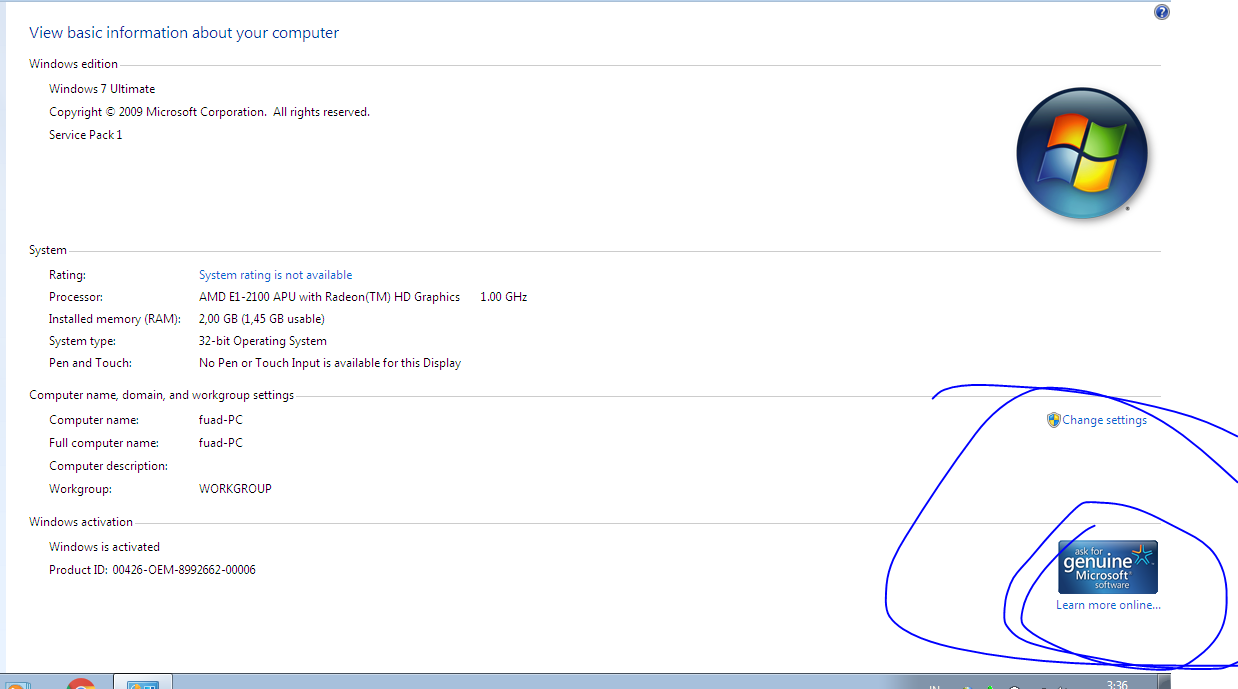Select 'fuad-PC' next to Computer name

tap(221, 420)
